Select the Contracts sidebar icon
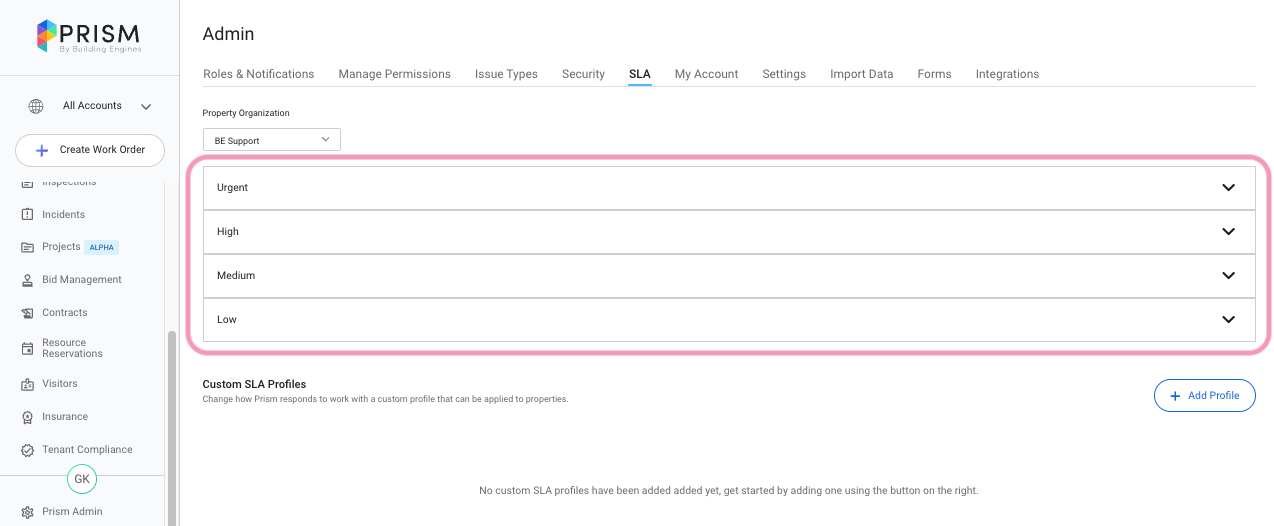1274x526 pixels. tap(28, 313)
